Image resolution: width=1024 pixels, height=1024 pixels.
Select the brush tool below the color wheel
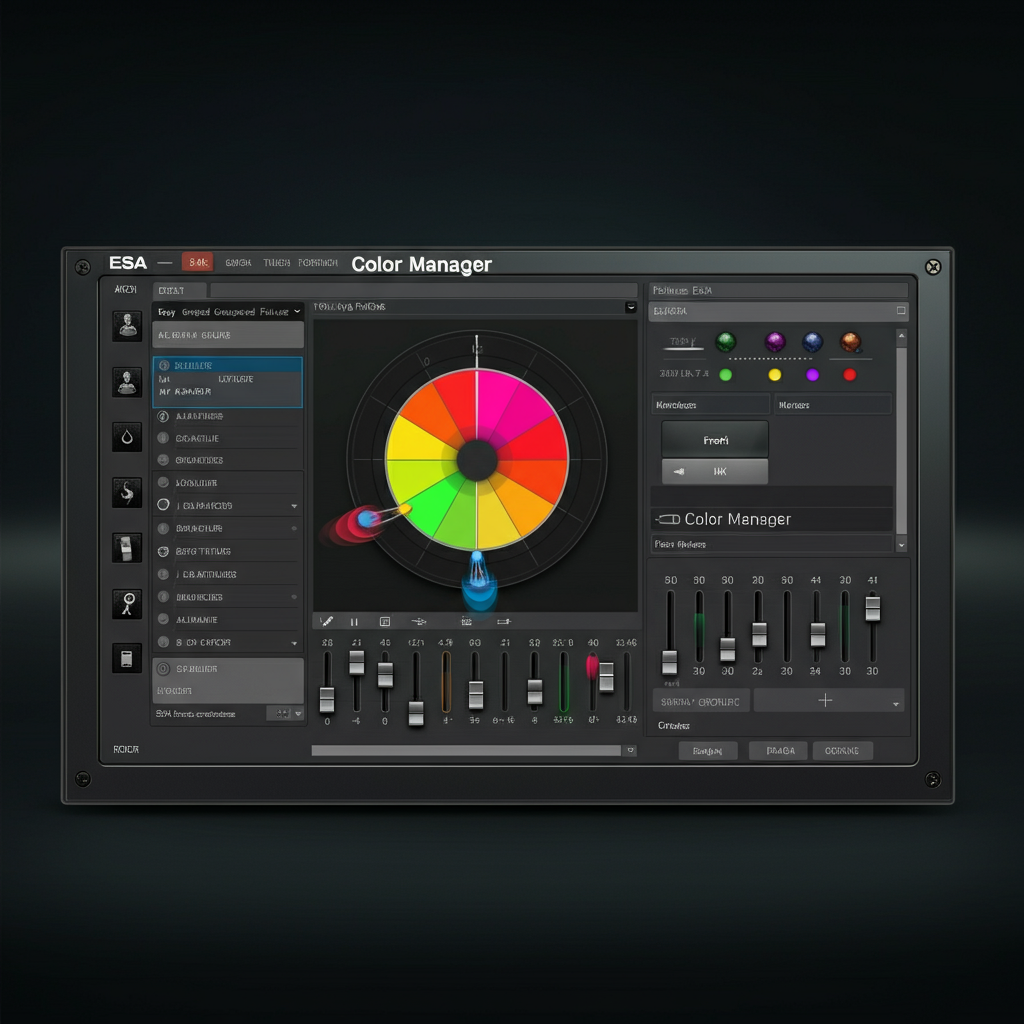[327, 621]
